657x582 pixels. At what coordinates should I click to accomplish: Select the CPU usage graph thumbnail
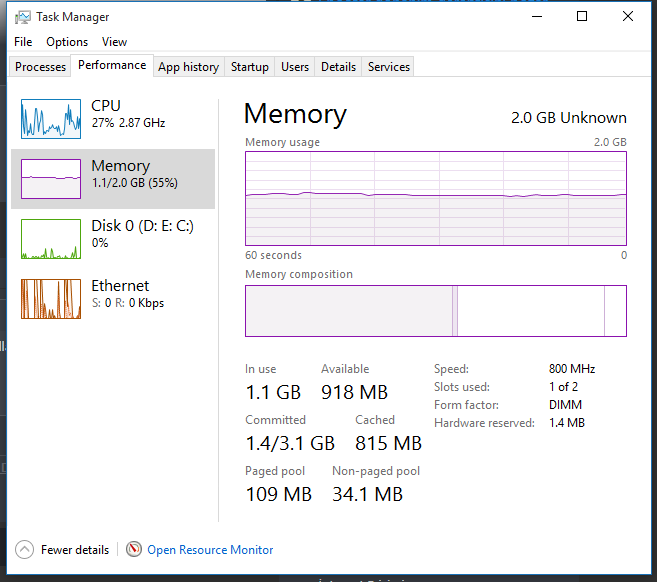point(51,119)
